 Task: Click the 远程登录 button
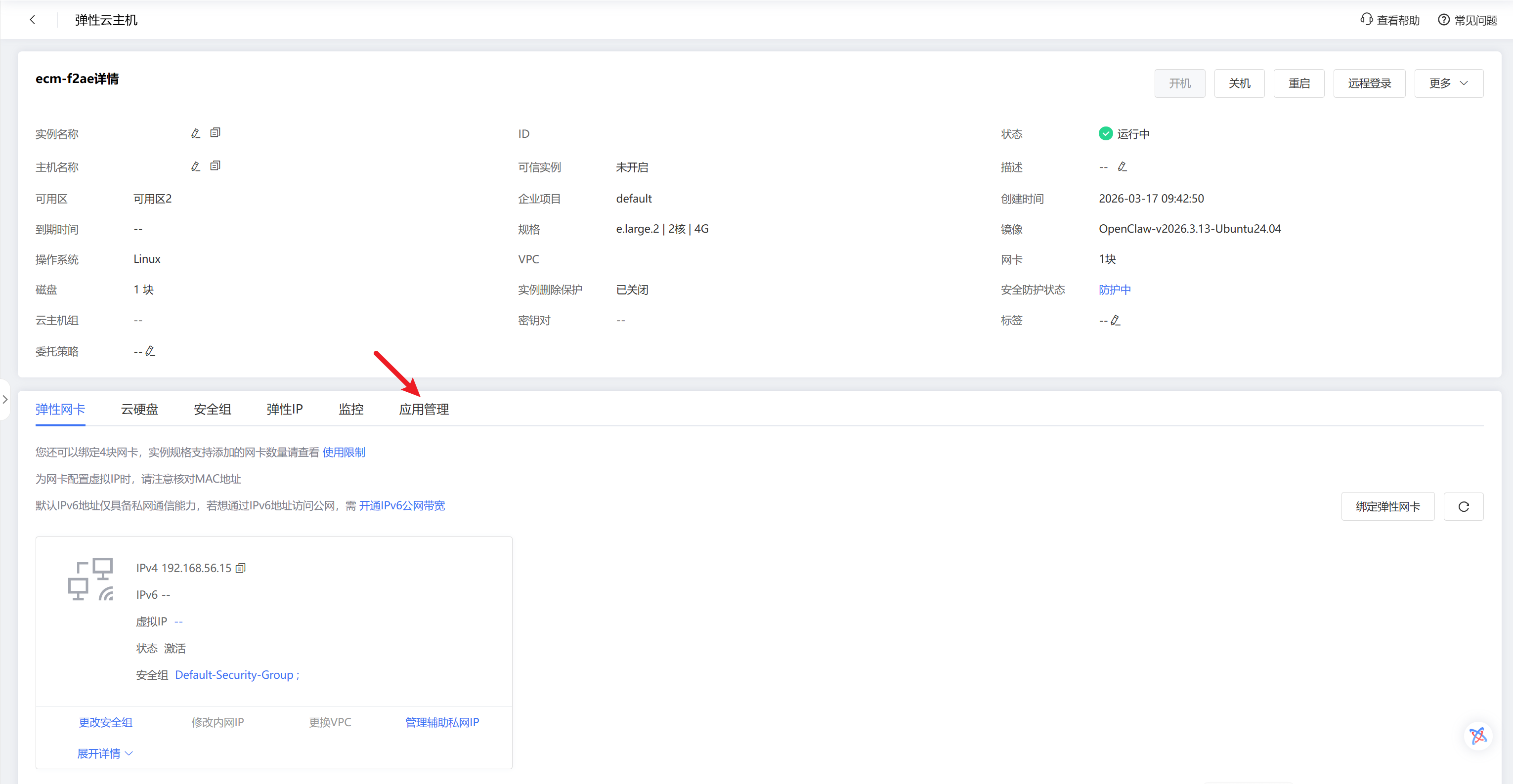click(x=1369, y=83)
